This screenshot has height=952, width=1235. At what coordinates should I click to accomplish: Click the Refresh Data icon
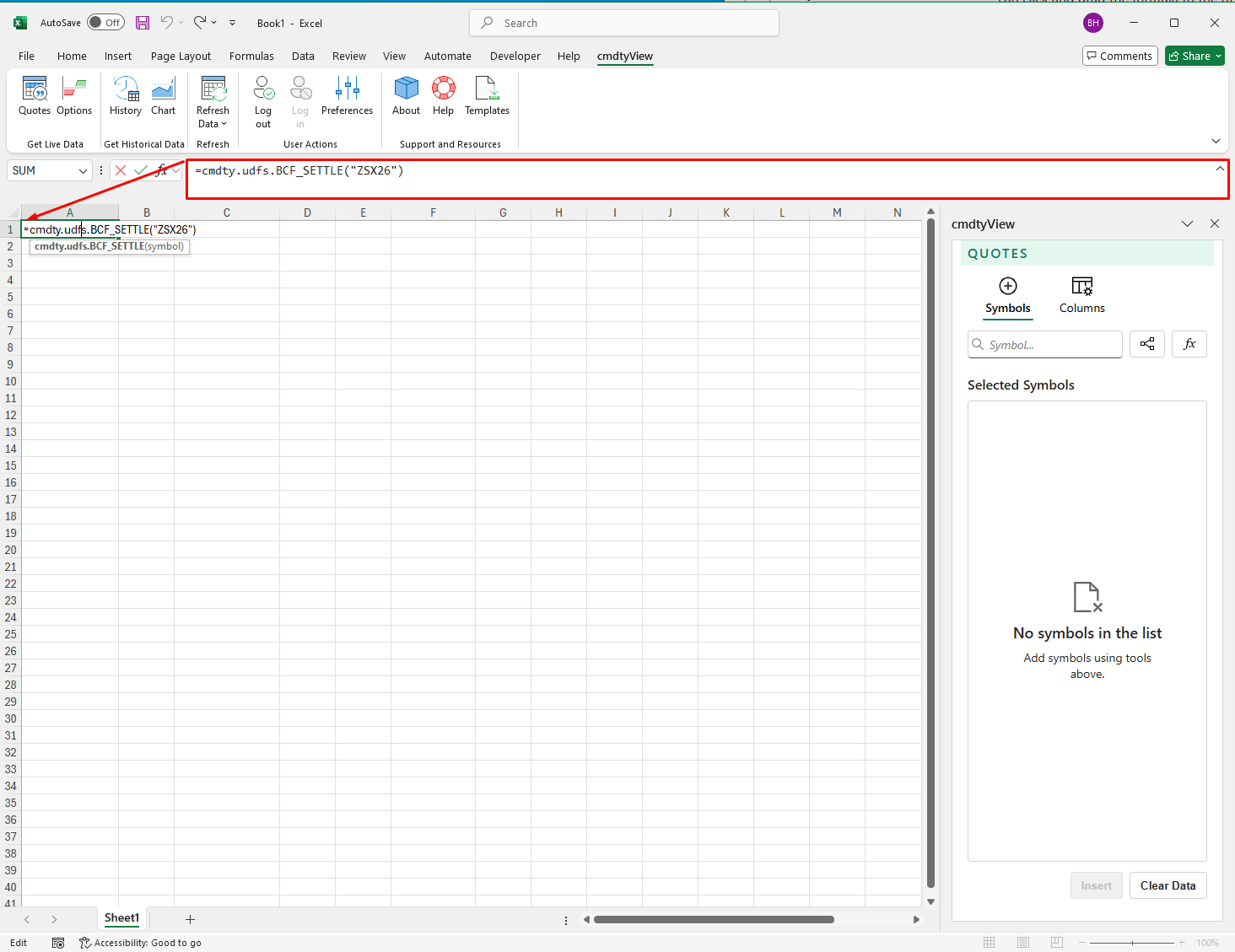[213, 89]
